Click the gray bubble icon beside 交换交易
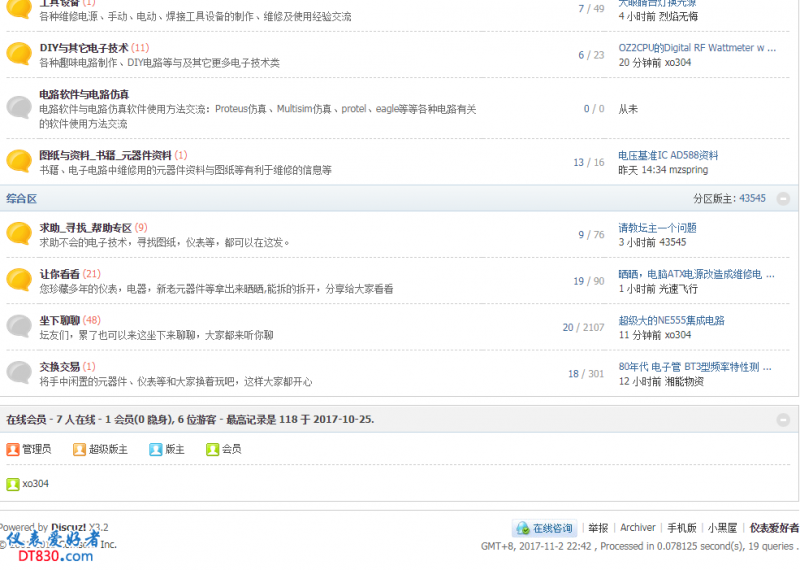800x570 pixels. [x=19, y=373]
